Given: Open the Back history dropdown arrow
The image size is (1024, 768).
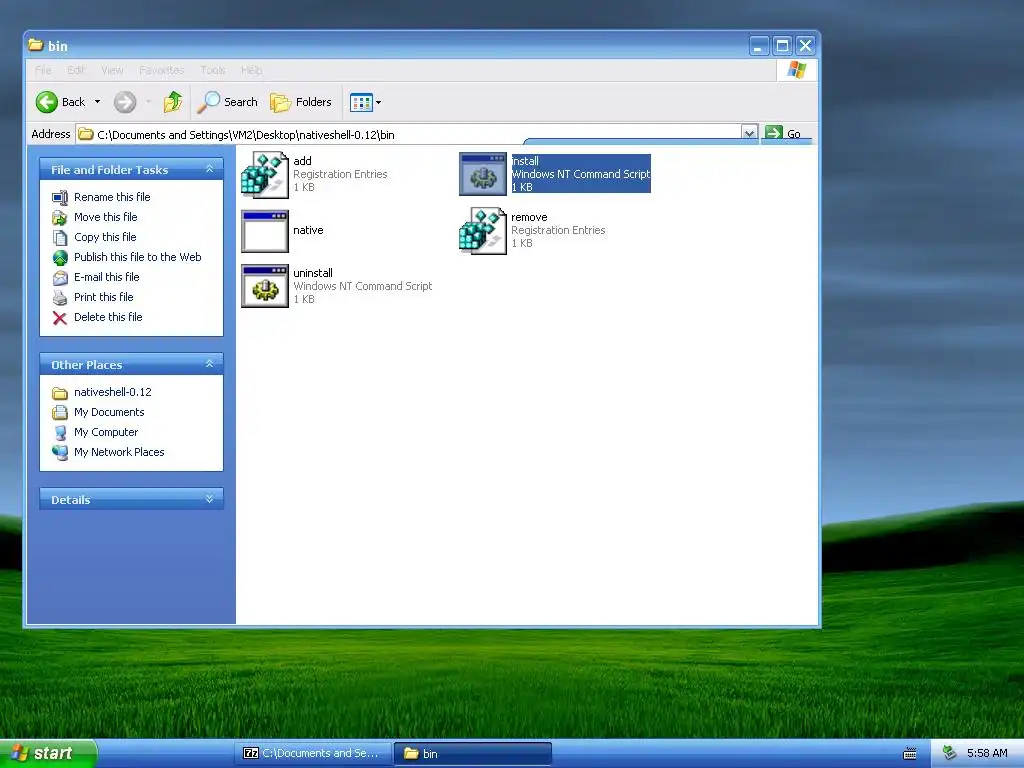Looking at the screenshot, I should point(97,102).
